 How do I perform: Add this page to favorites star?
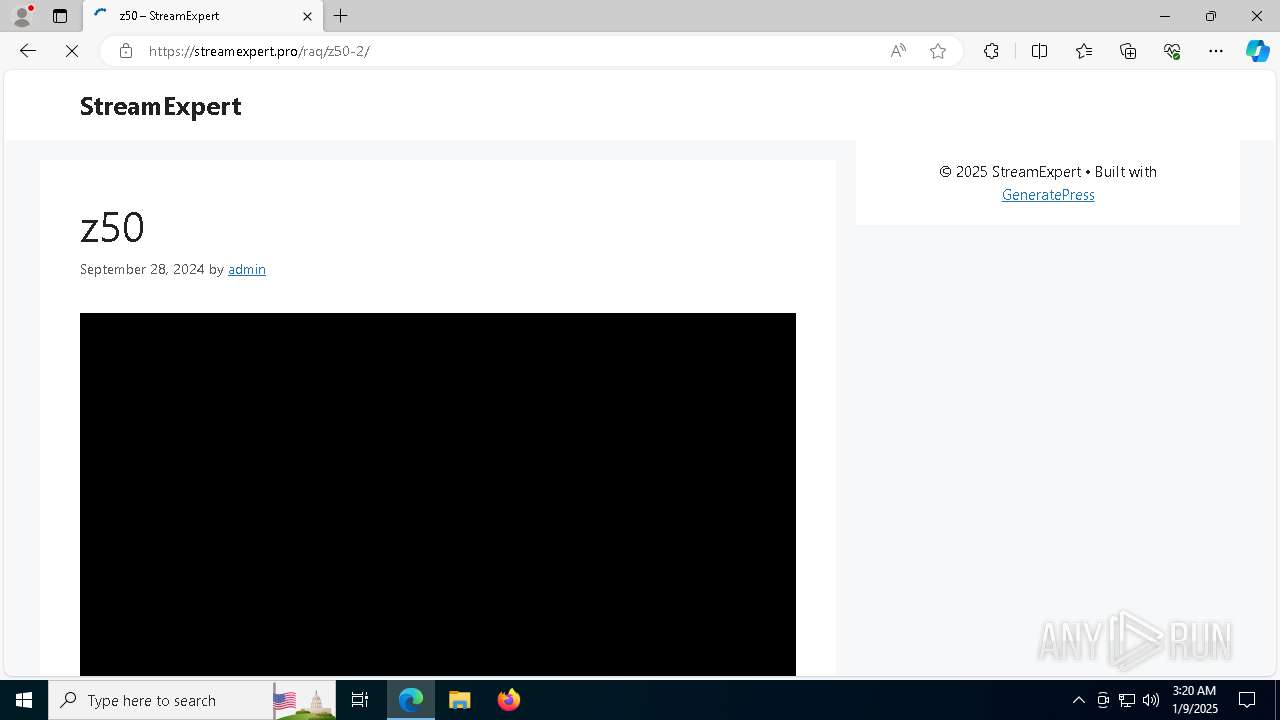938,51
